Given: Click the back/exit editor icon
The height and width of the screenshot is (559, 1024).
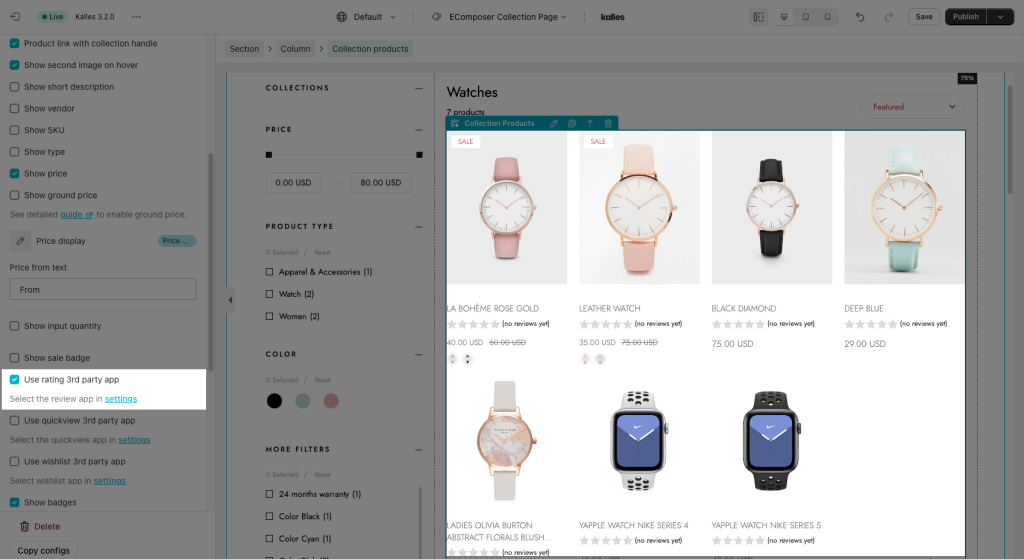Looking at the screenshot, I should click(15, 16).
